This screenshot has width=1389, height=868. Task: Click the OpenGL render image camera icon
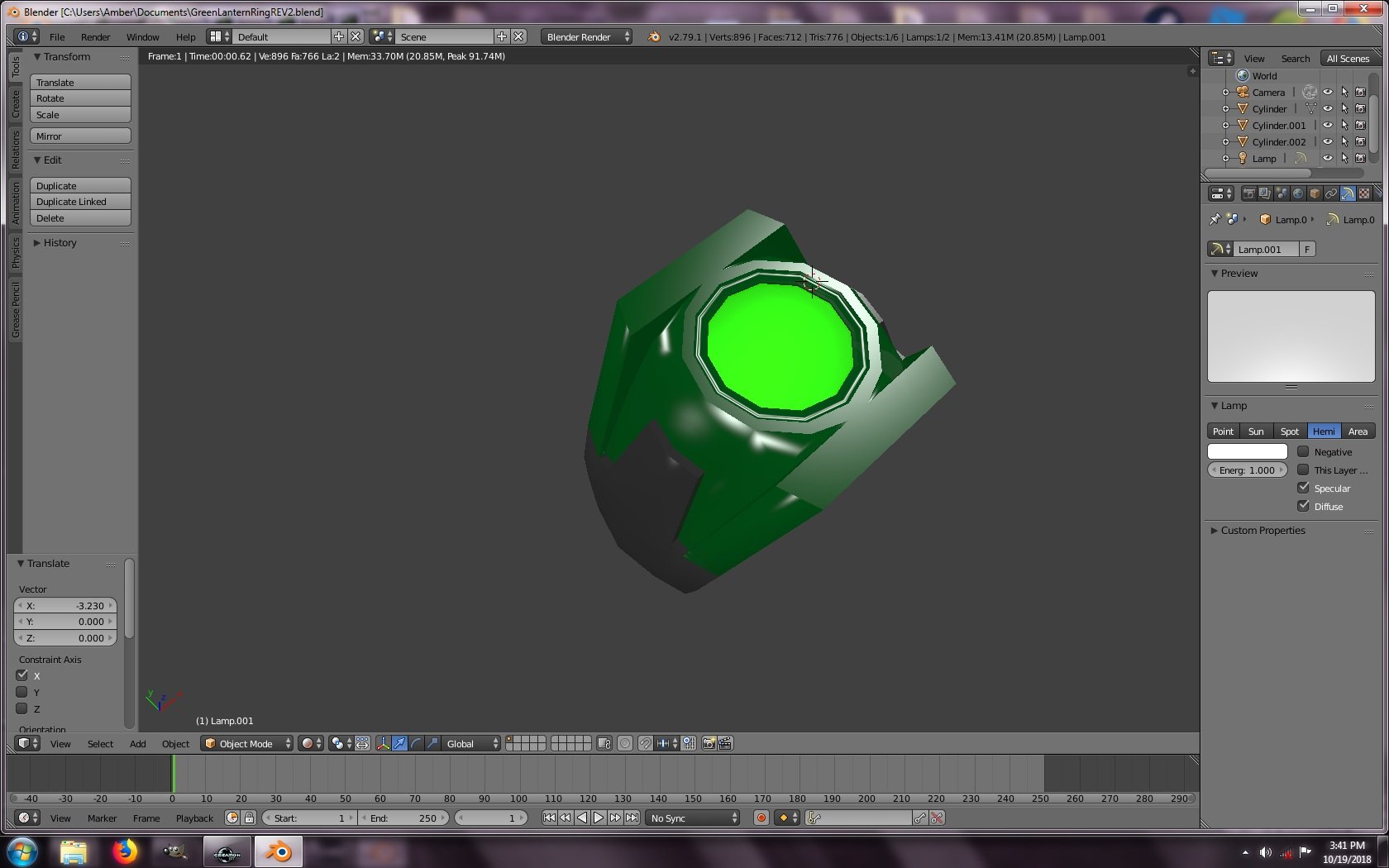709,743
